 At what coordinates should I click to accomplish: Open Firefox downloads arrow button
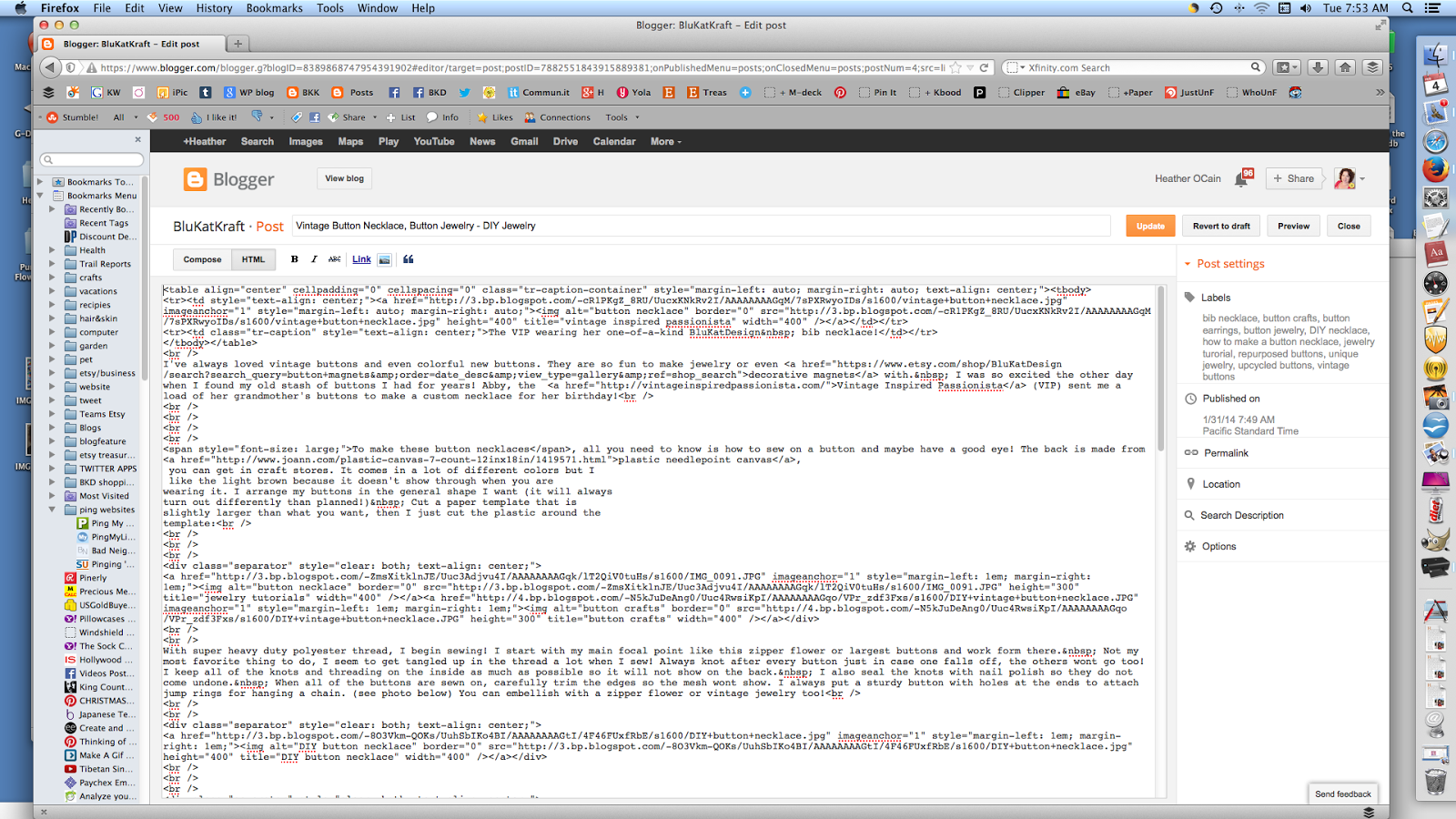click(x=1317, y=67)
